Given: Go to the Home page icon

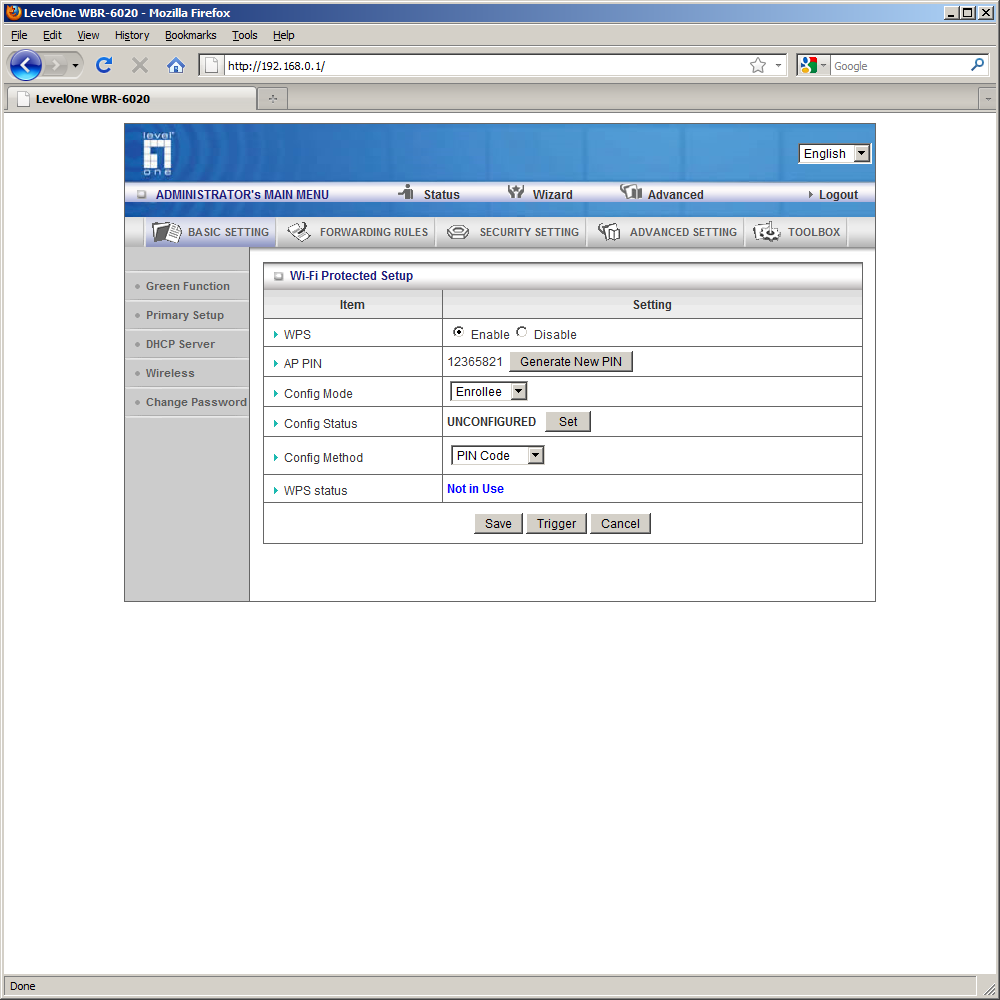Looking at the screenshot, I should tap(175, 65).
